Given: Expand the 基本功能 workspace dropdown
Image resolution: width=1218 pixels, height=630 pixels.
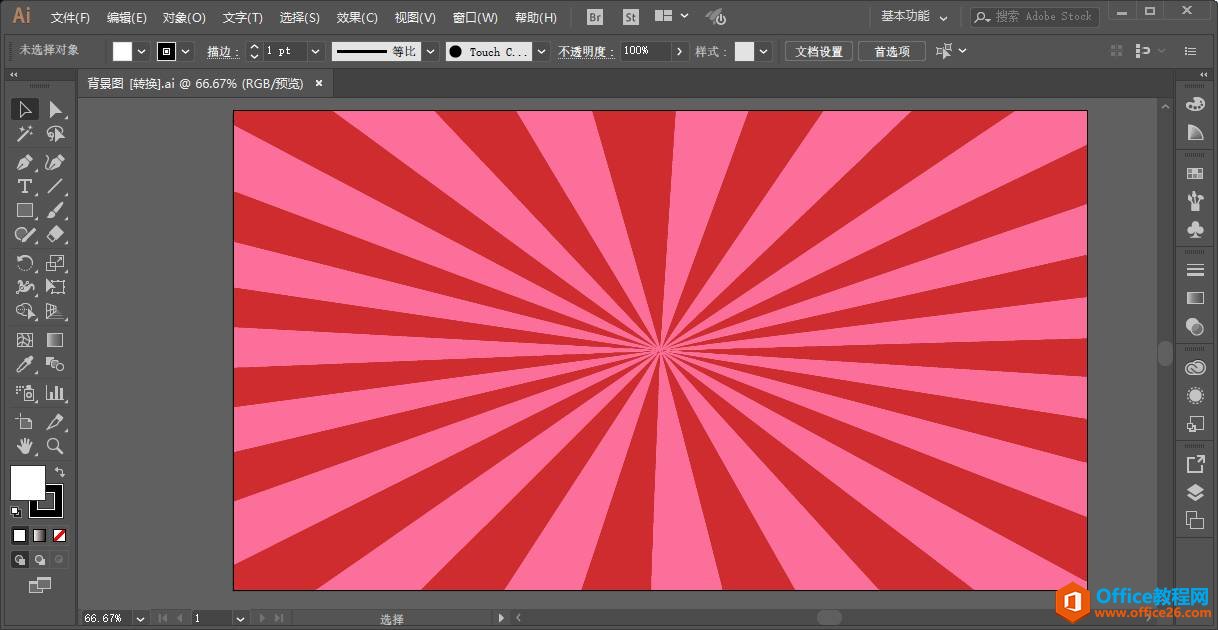Looking at the screenshot, I should tap(913, 17).
